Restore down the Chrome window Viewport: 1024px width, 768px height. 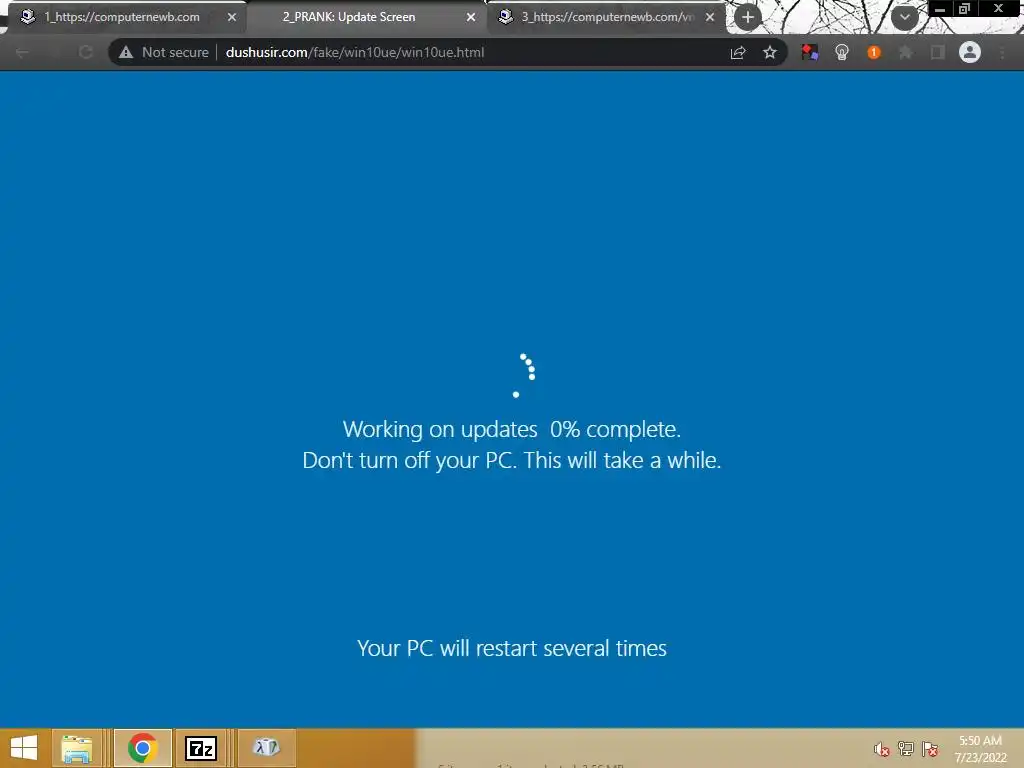964,8
